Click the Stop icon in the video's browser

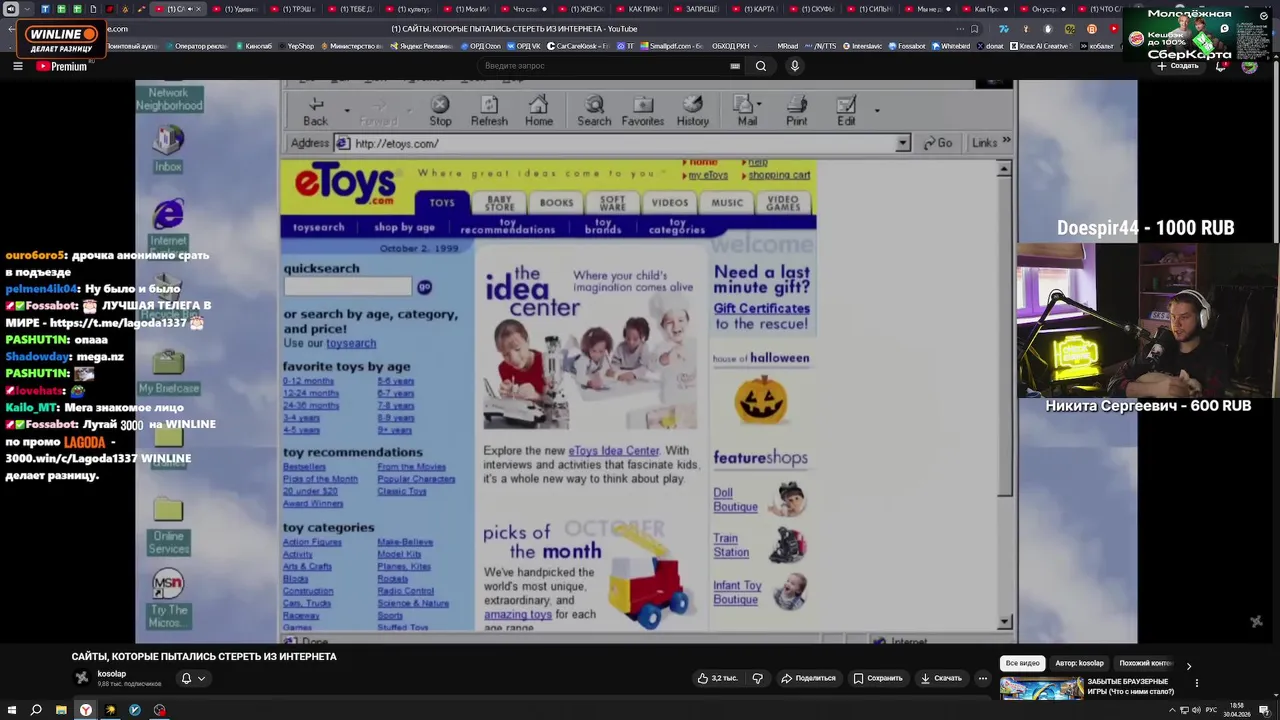(x=440, y=111)
